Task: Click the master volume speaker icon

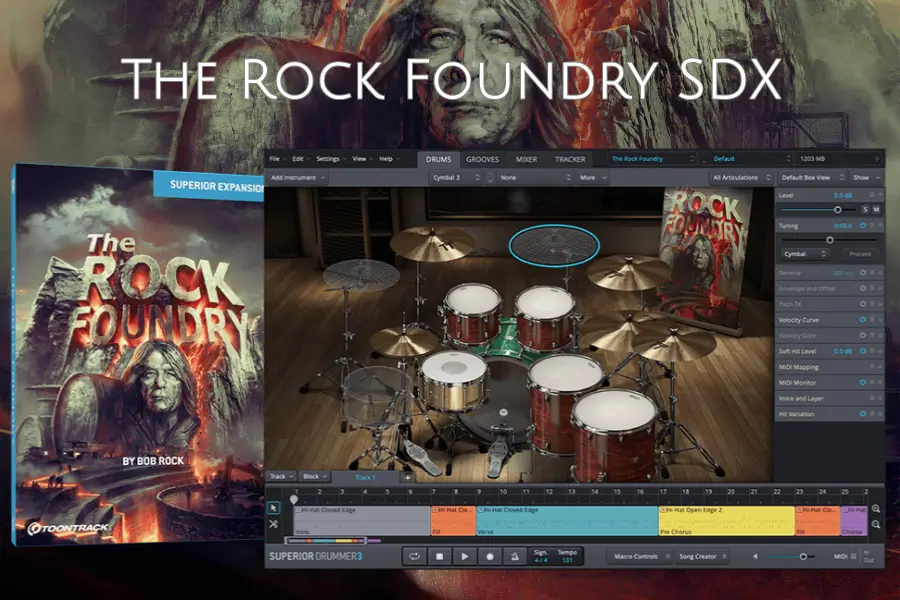Action: pyautogui.click(x=755, y=556)
